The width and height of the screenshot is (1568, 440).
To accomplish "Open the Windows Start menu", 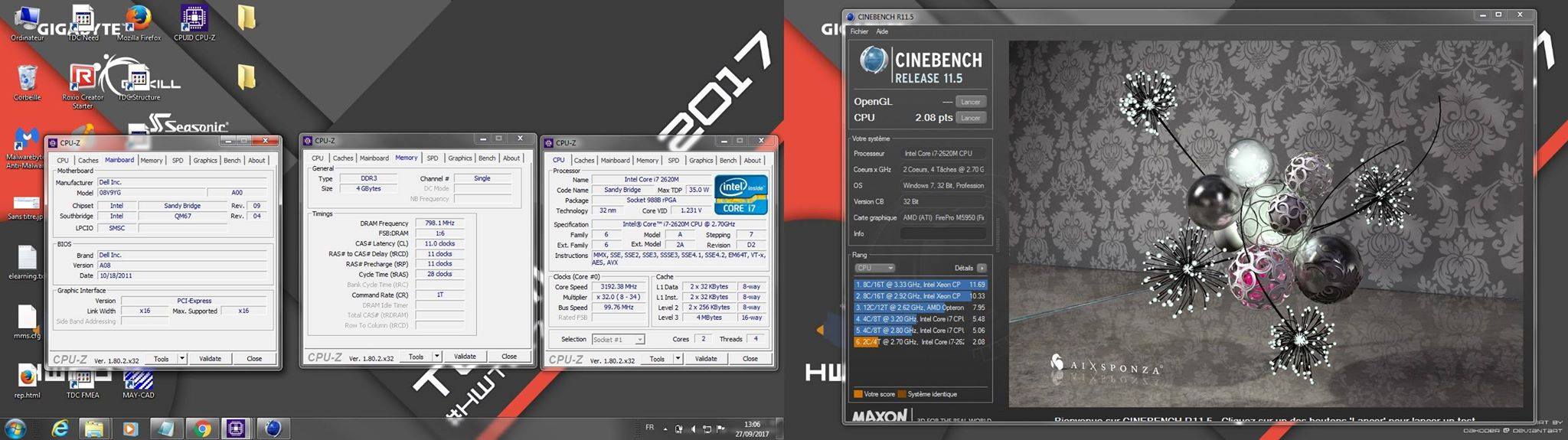I will tap(15, 429).
